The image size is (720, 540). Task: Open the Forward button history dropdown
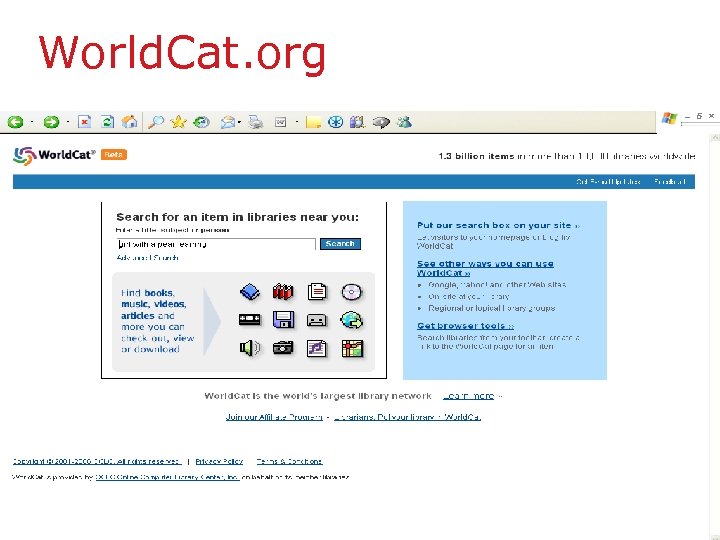(x=68, y=122)
